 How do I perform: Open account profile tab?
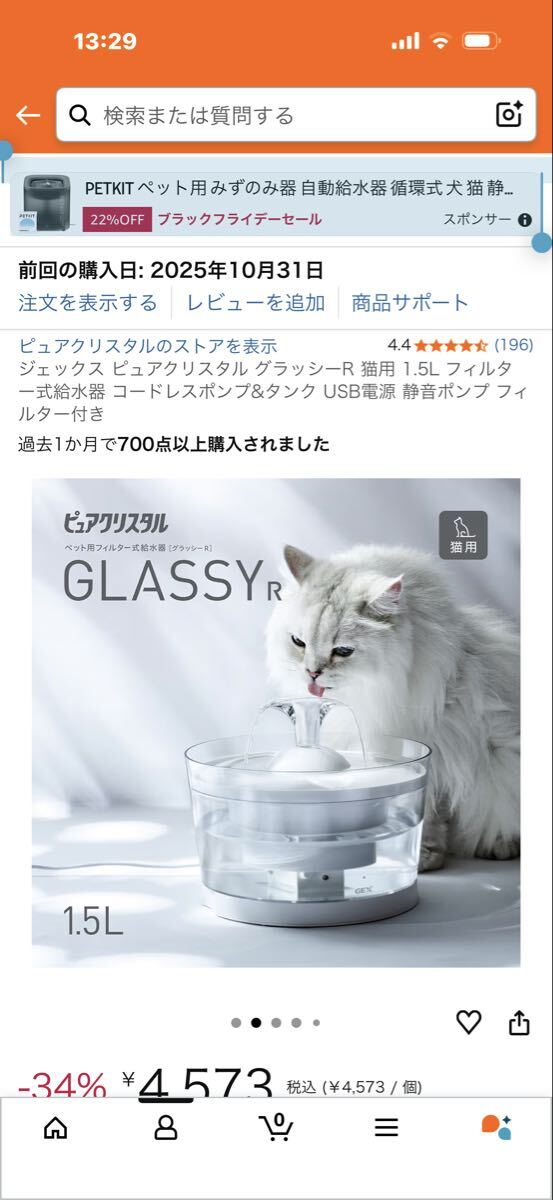166,1128
